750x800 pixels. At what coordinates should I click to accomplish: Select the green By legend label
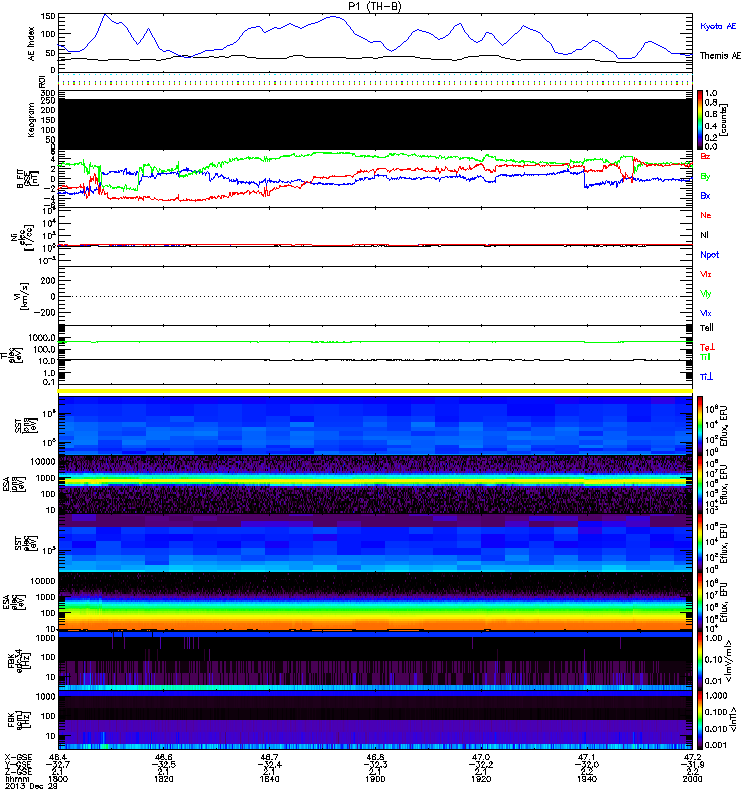[706, 176]
